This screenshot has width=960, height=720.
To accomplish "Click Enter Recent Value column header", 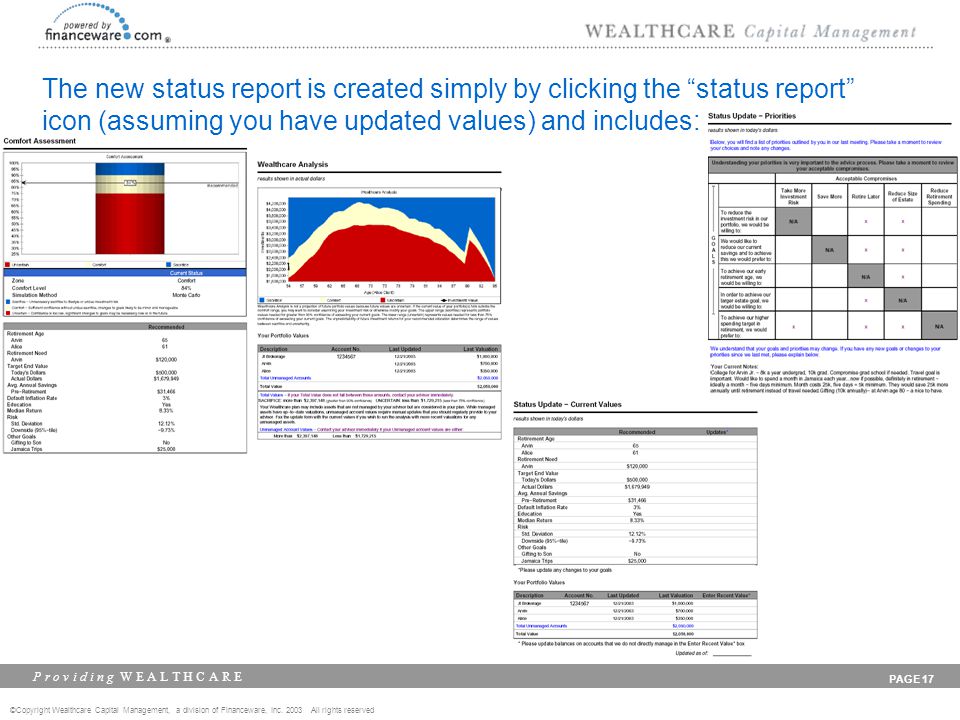I will click(726, 595).
